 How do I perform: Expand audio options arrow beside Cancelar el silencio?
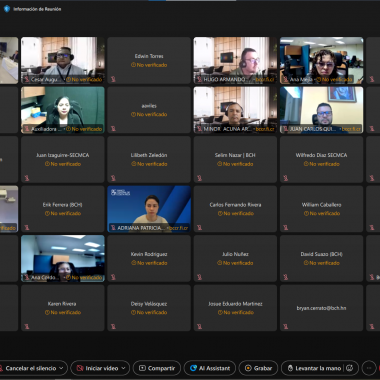point(61,368)
